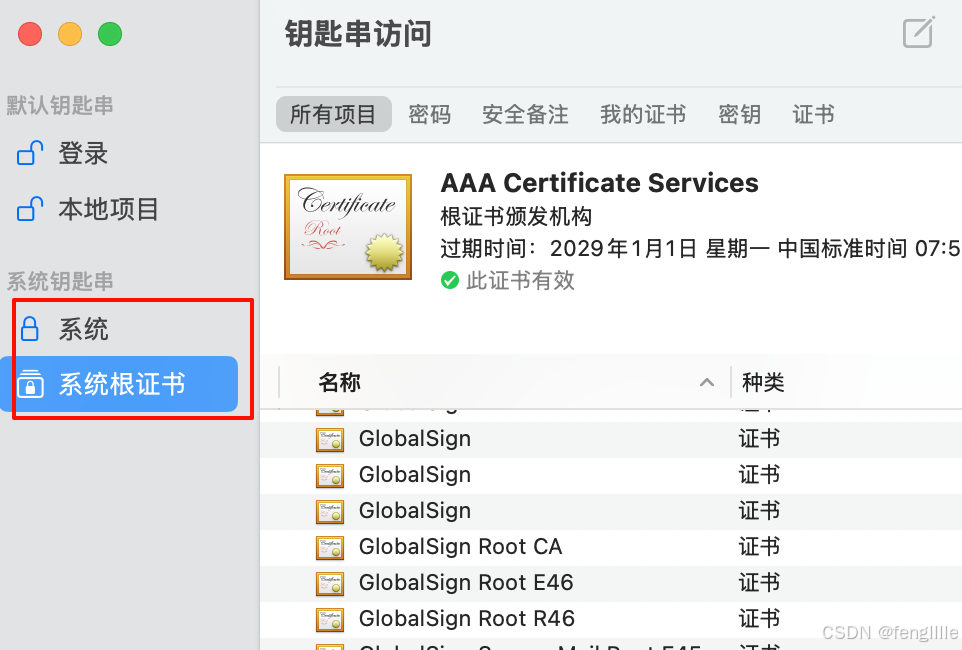Click the 根证书颁发机构 label
962x650 pixels.
[x=516, y=217]
